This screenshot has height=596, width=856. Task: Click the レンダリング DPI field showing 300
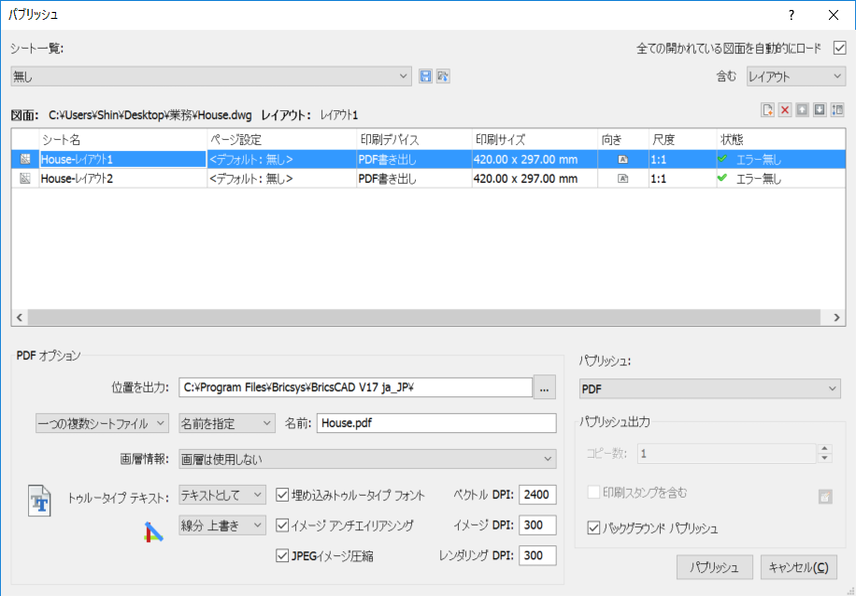click(x=538, y=556)
